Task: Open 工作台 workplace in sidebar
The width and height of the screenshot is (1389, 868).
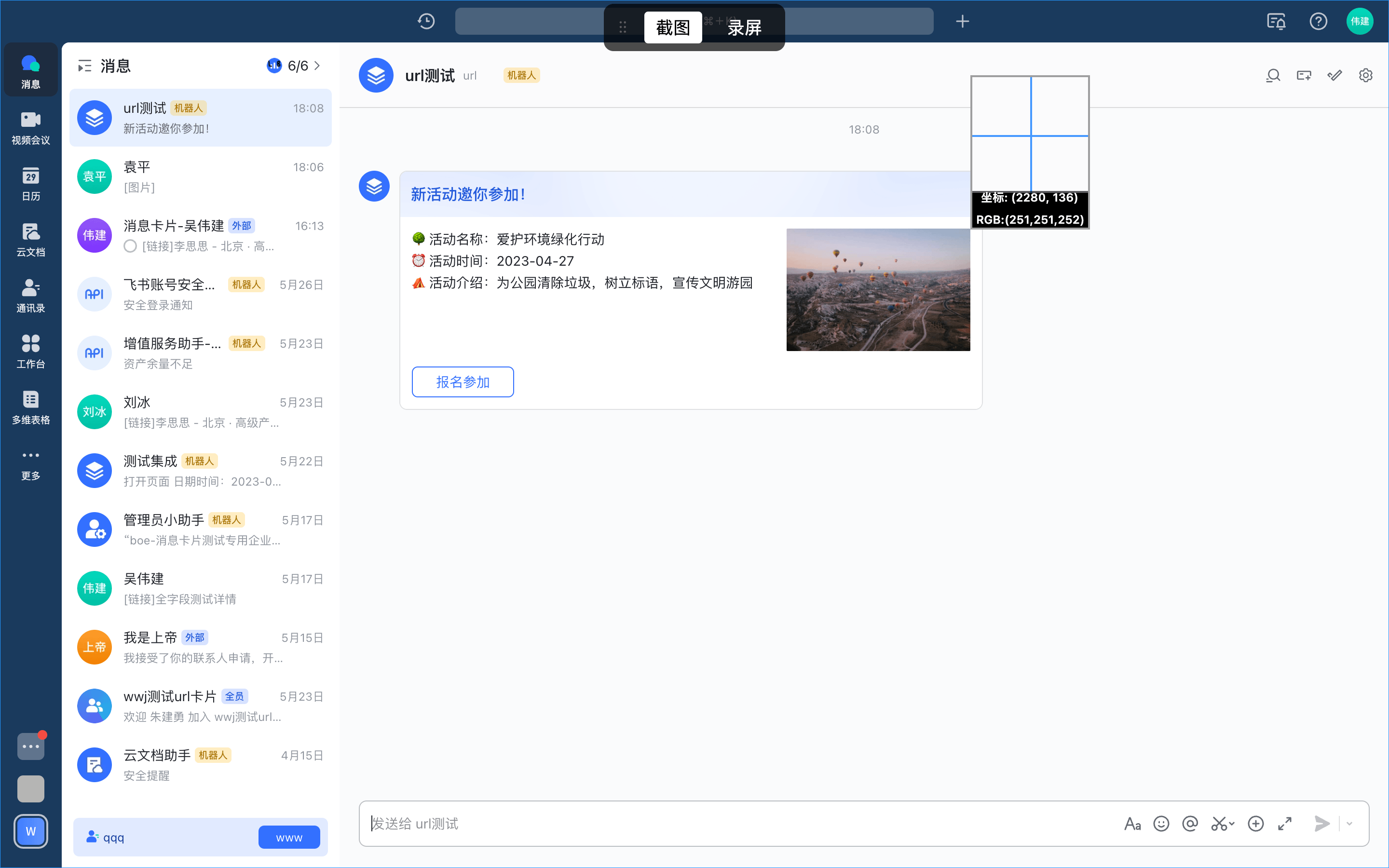Action: (x=30, y=352)
